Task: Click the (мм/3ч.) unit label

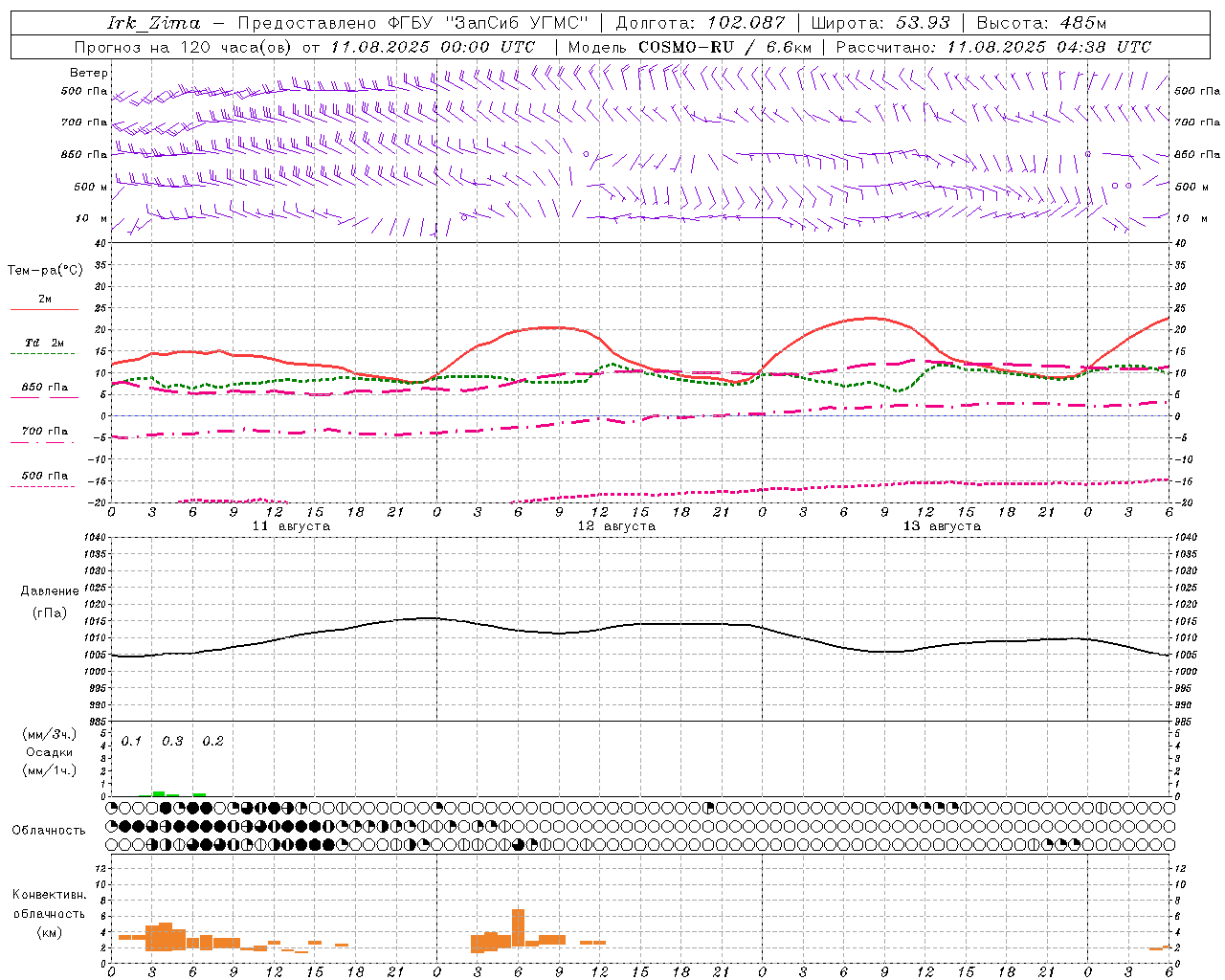Action: 50,734
